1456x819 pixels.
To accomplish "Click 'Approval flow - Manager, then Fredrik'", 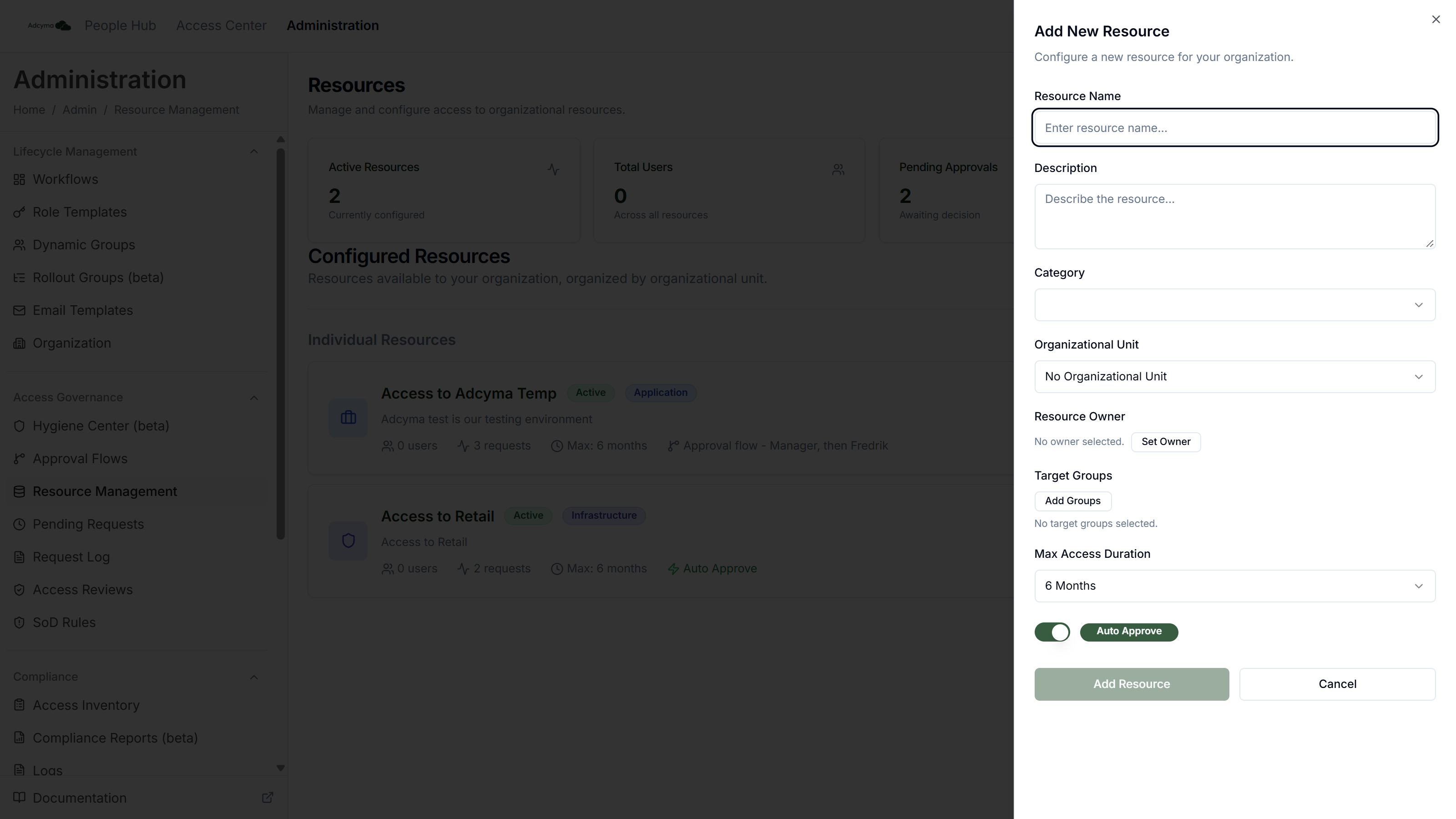I will [778, 446].
